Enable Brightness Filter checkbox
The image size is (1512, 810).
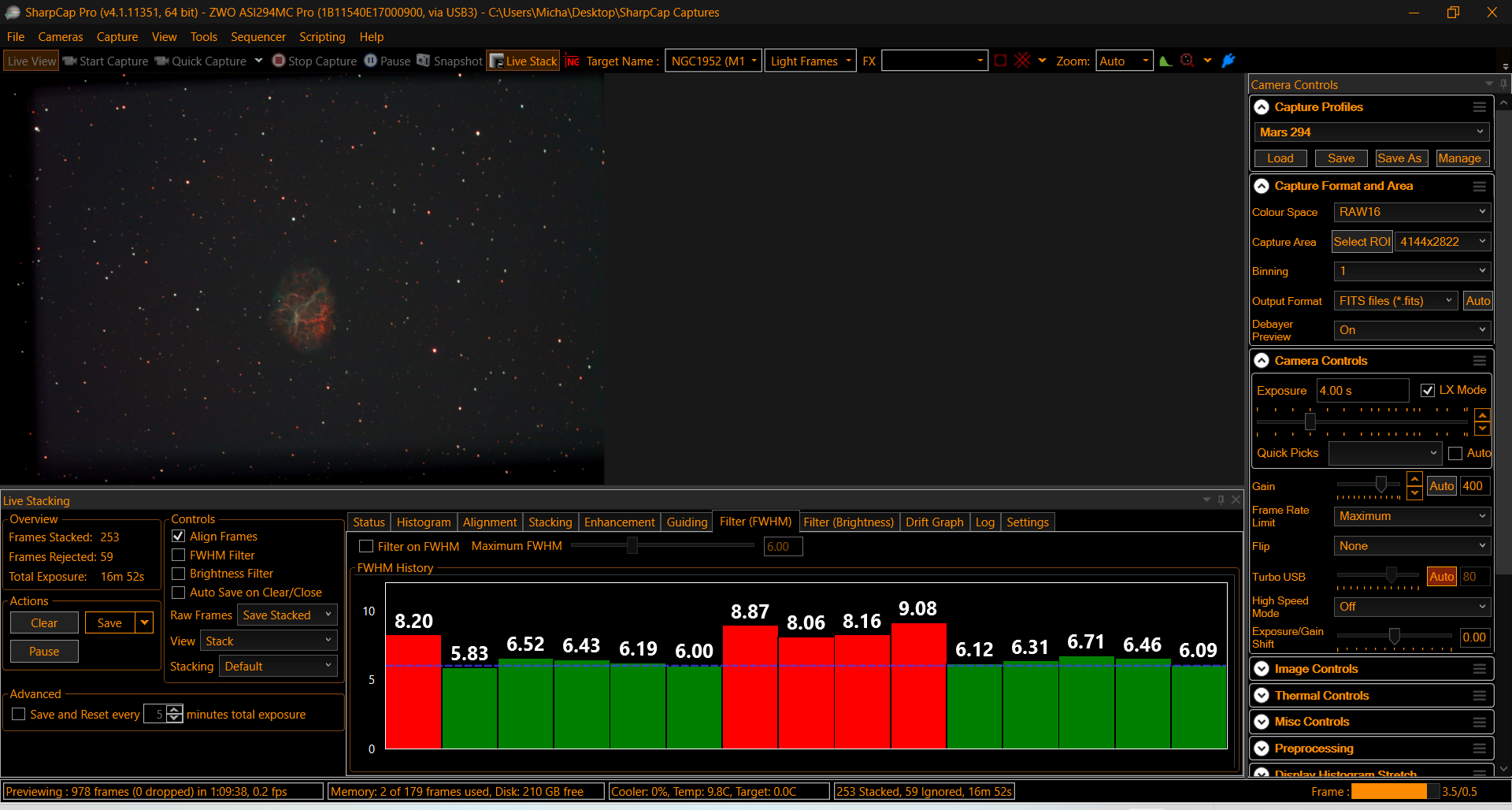click(x=179, y=574)
